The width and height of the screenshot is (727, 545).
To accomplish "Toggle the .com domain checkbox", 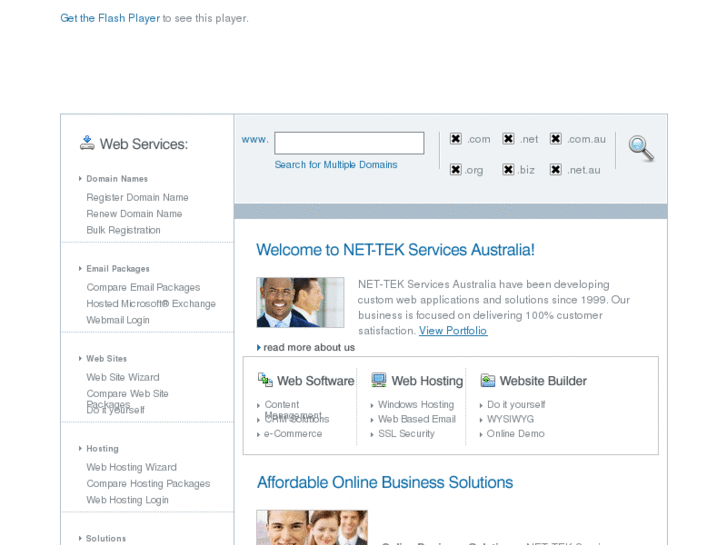I will [456, 139].
